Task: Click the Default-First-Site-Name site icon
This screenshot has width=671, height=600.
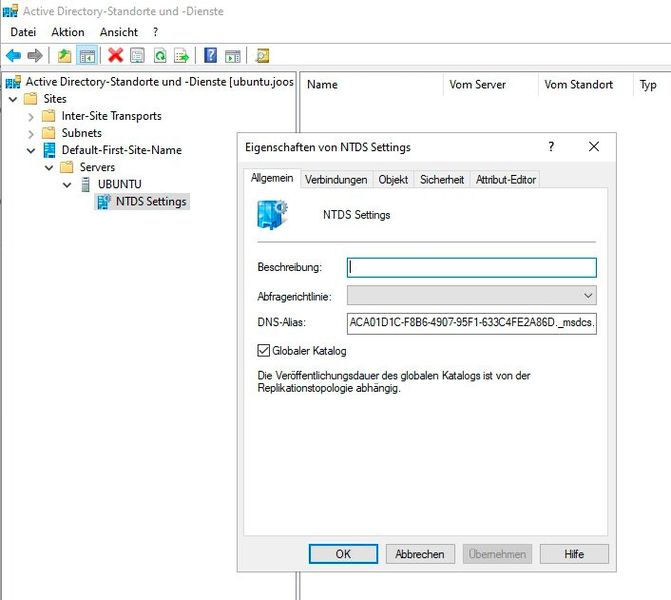Action: (x=50, y=150)
